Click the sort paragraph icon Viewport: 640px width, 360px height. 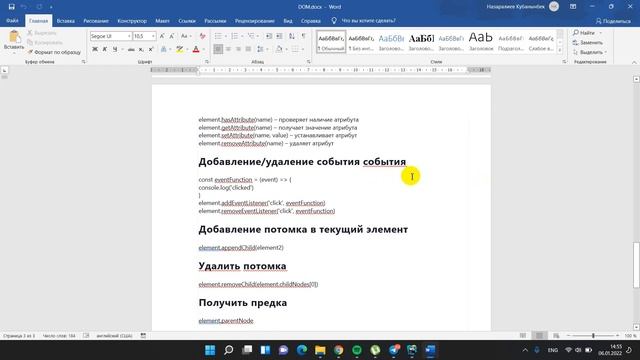[292, 36]
